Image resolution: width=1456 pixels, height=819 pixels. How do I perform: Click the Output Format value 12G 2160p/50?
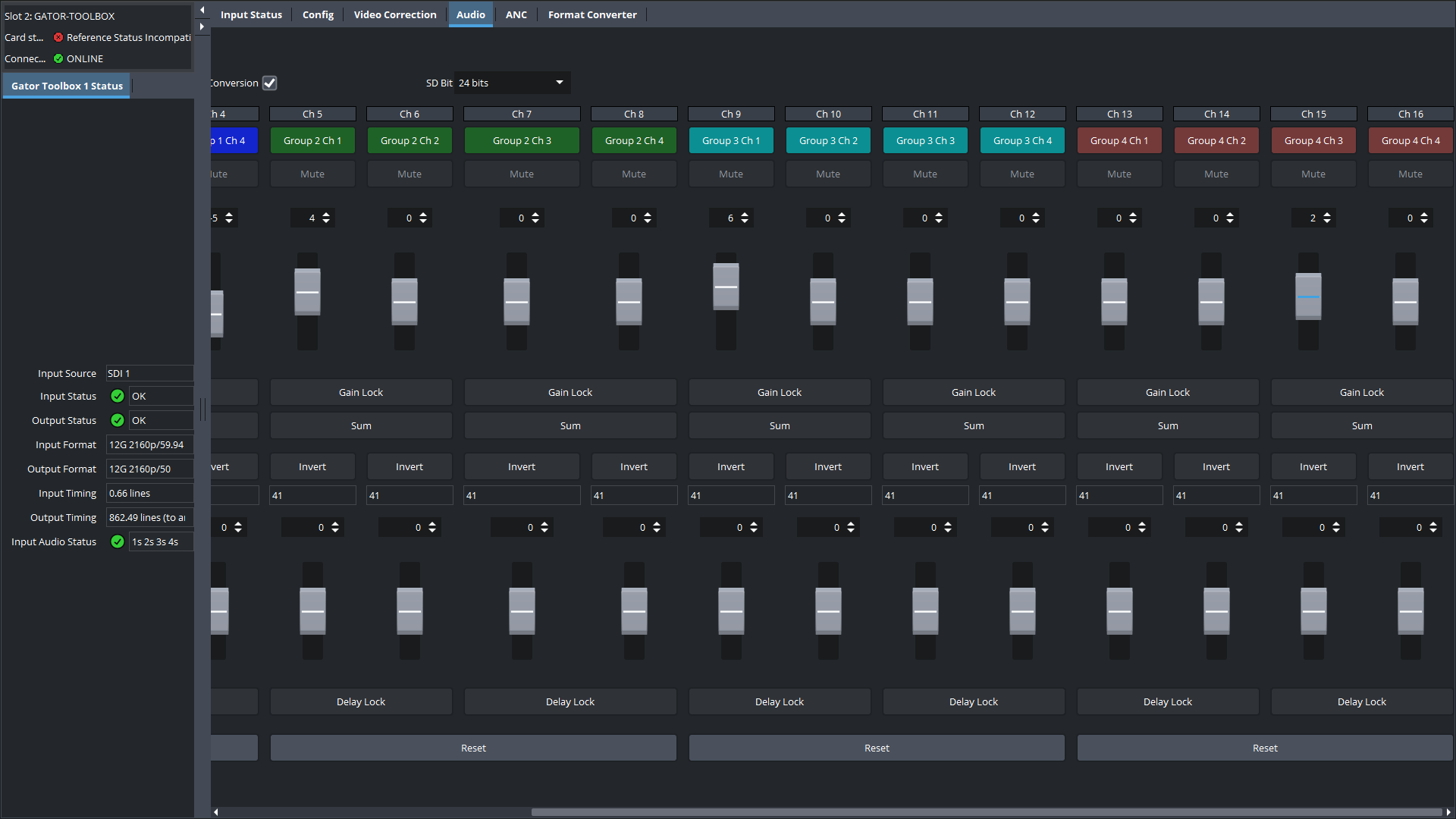[x=149, y=469]
